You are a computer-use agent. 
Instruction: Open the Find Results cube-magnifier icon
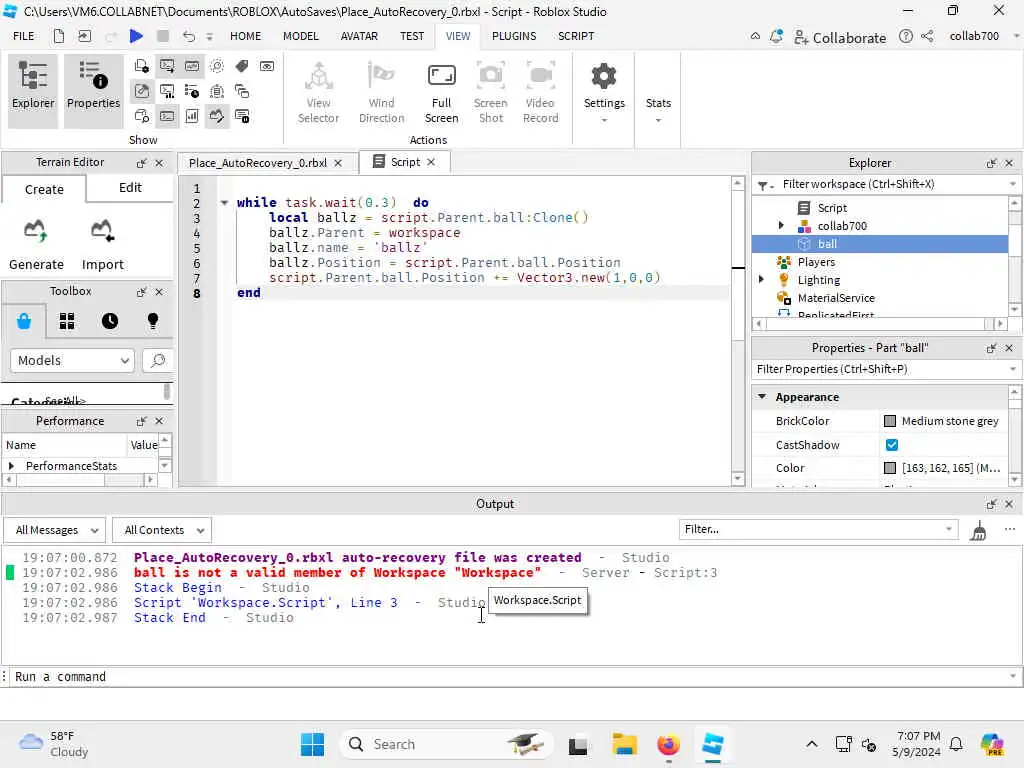click(x=142, y=116)
